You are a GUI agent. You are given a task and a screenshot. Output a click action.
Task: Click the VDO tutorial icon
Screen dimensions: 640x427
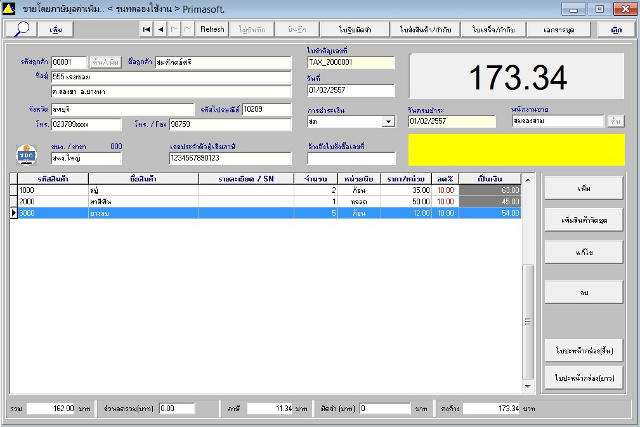pyautogui.click(x=27, y=155)
